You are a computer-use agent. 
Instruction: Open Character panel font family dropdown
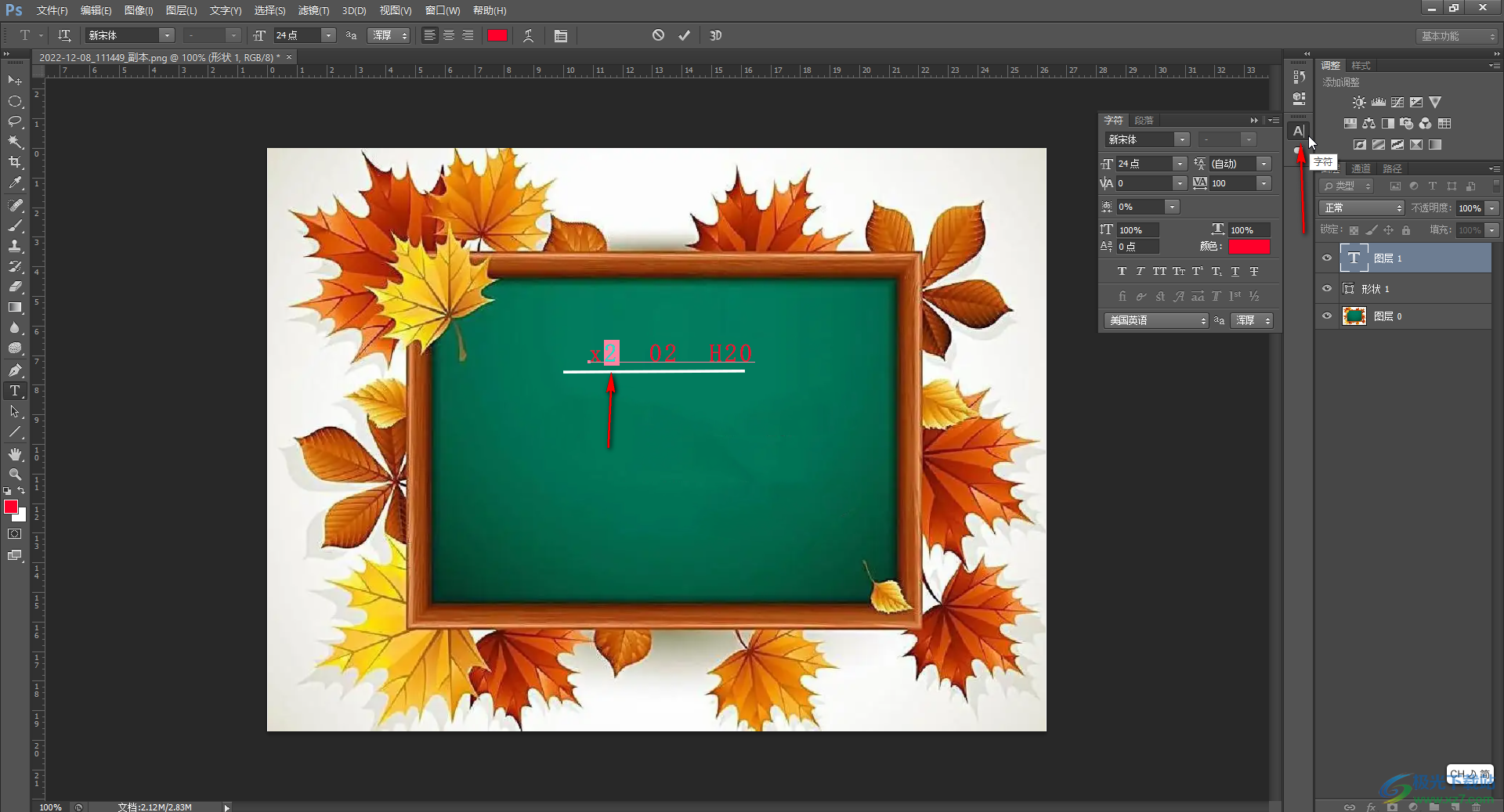[x=1181, y=139]
